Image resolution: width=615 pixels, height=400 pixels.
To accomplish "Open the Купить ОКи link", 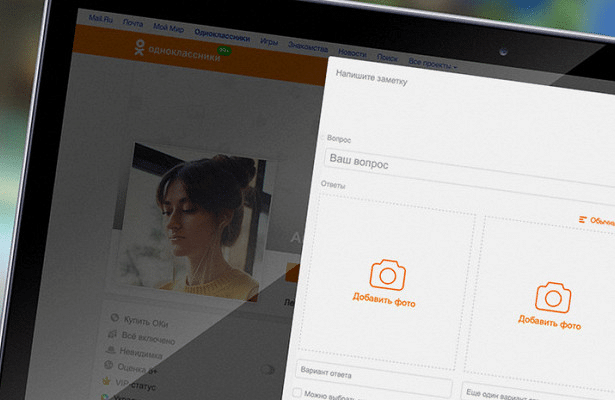I will [146, 322].
